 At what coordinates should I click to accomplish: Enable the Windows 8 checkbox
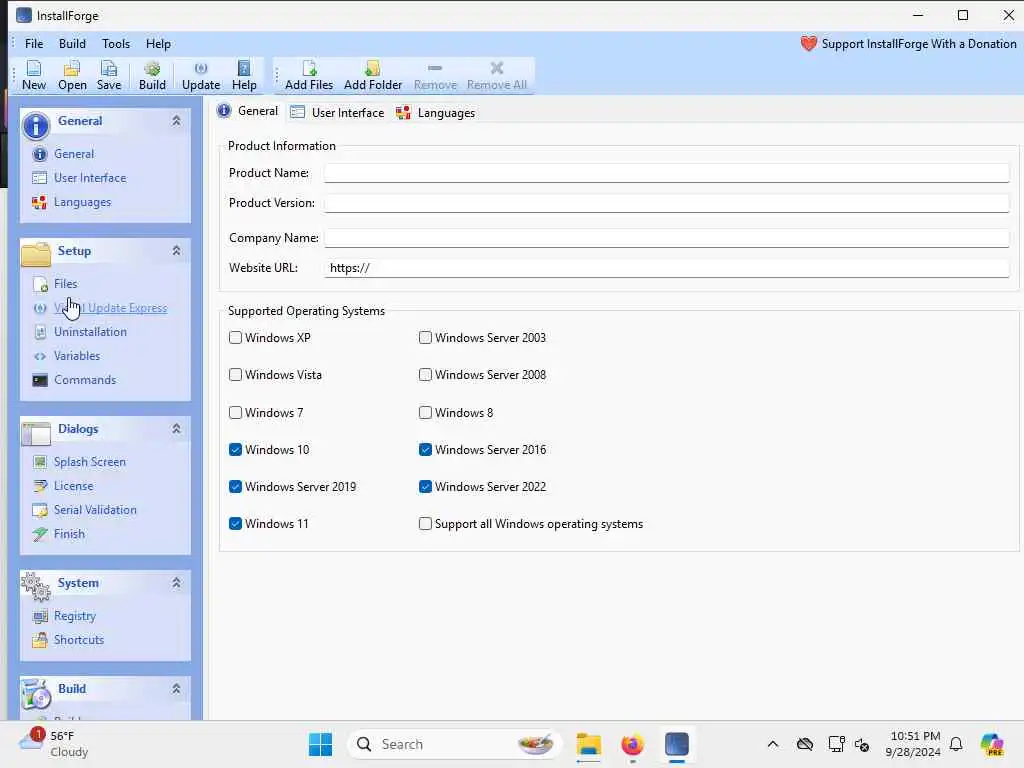[x=425, y=413]
